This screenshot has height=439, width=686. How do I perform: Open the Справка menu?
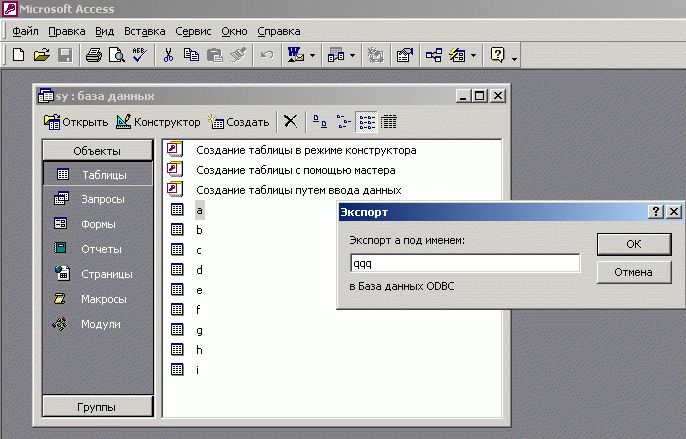[x=279, y=32]
